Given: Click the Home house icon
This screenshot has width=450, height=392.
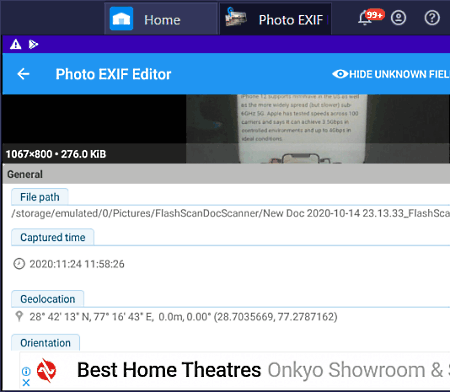Looking at the screenshot, I should (121, 19).
